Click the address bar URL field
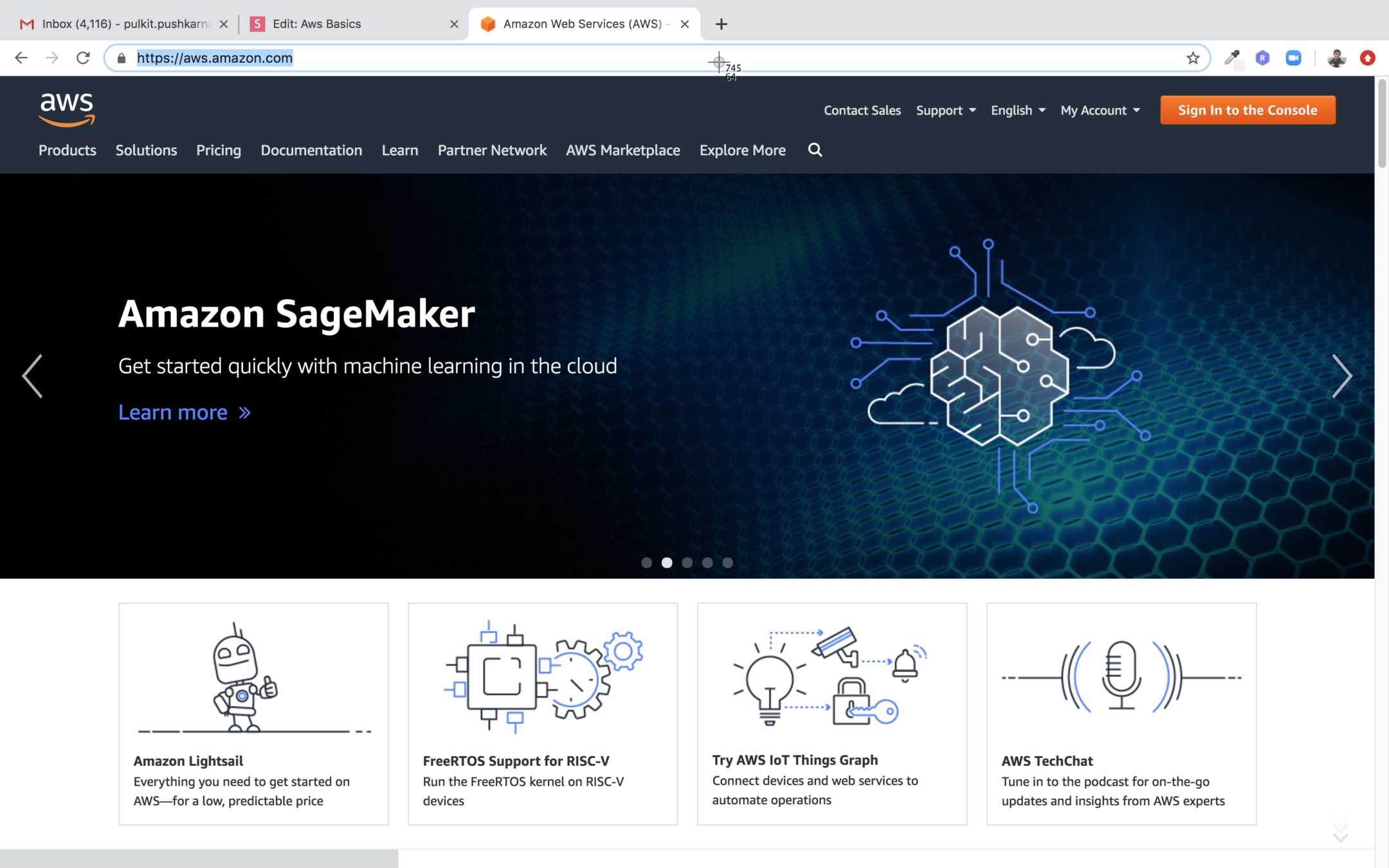Viewport: 1389px width, 868px height. 579,58
